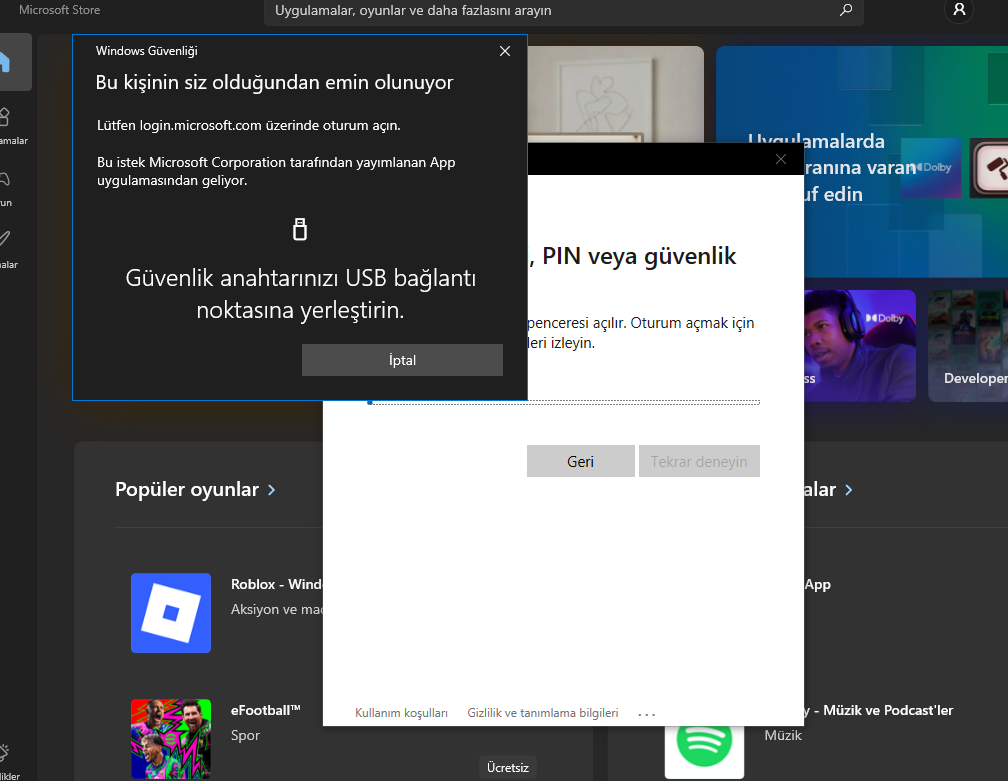The image size is (1008, 781).
Task: Open the Popüler oyunlar heading
Action: click(186, 489)
